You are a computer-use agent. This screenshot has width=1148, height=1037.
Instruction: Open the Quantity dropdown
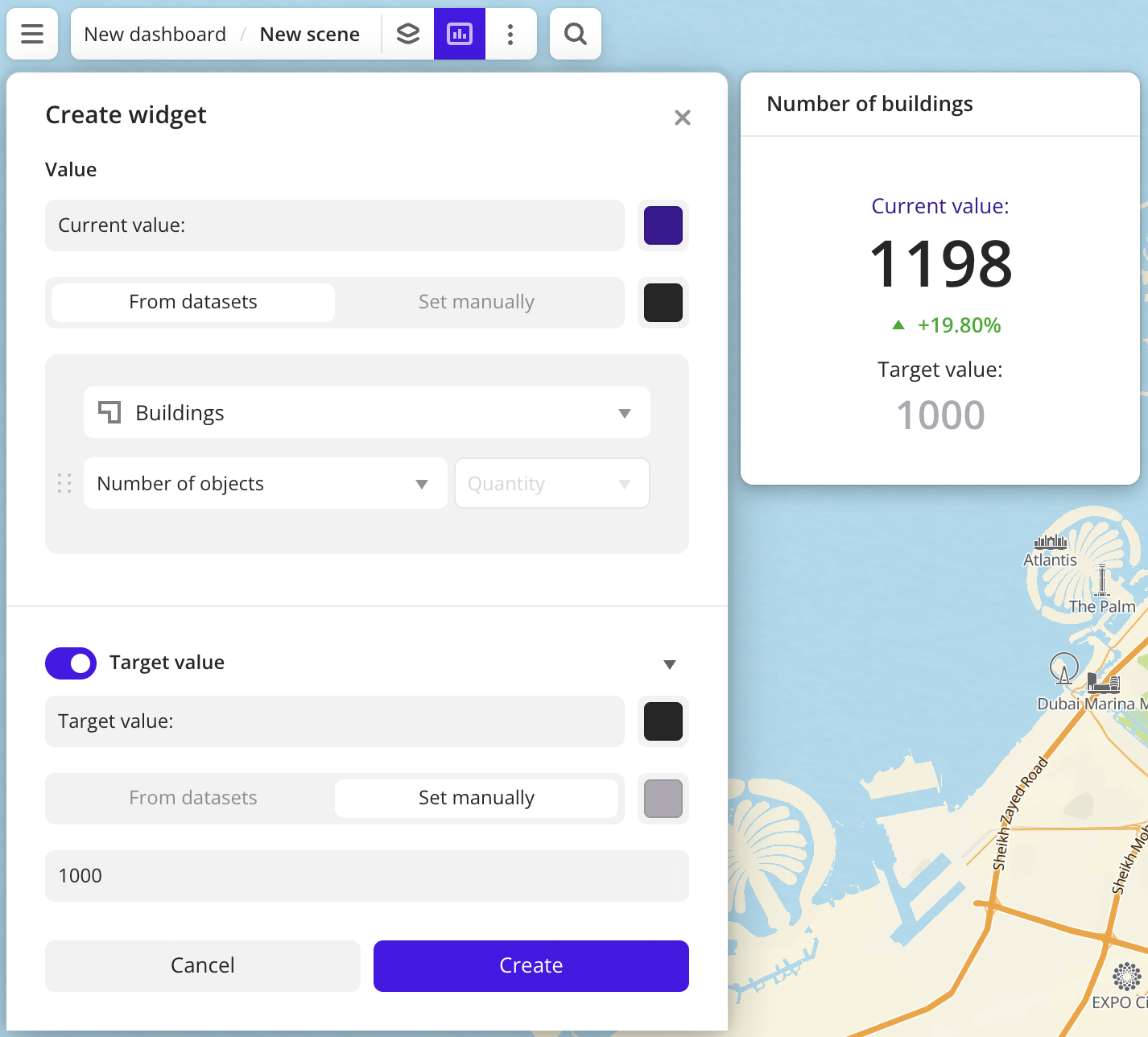click(x=551, y=483)
